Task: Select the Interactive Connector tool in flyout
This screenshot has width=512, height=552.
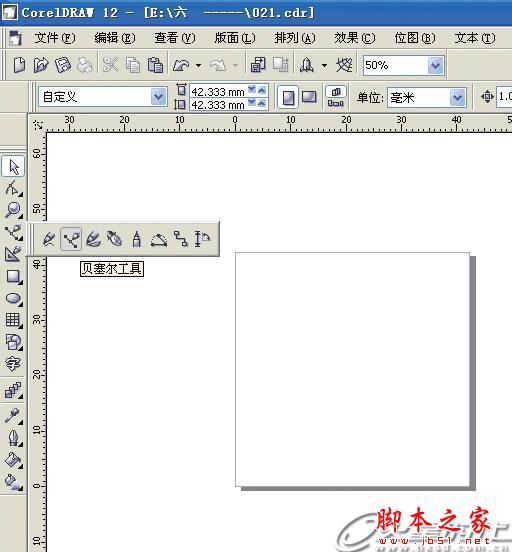Action: (181, 239)
